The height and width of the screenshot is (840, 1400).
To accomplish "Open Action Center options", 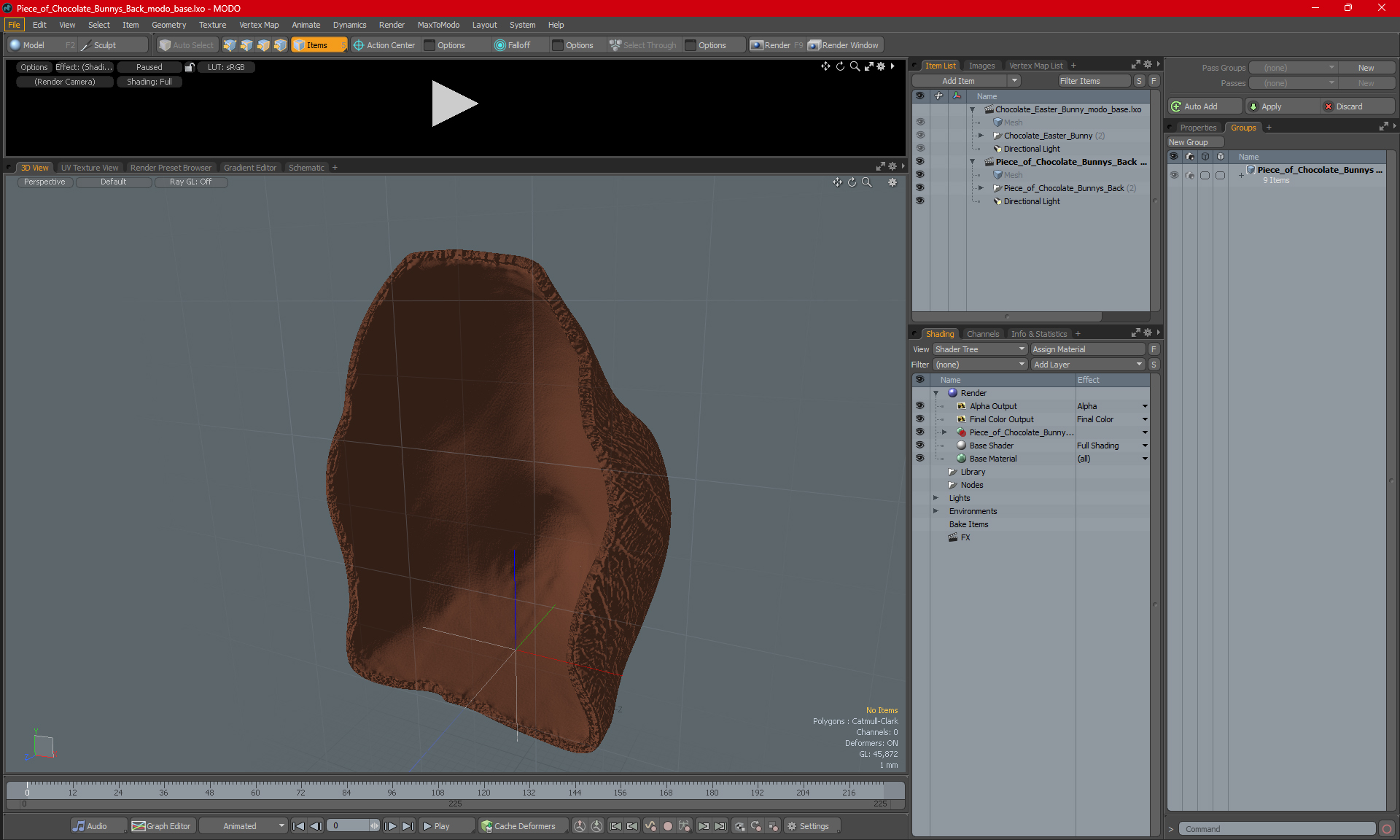I will pos(384,45).
